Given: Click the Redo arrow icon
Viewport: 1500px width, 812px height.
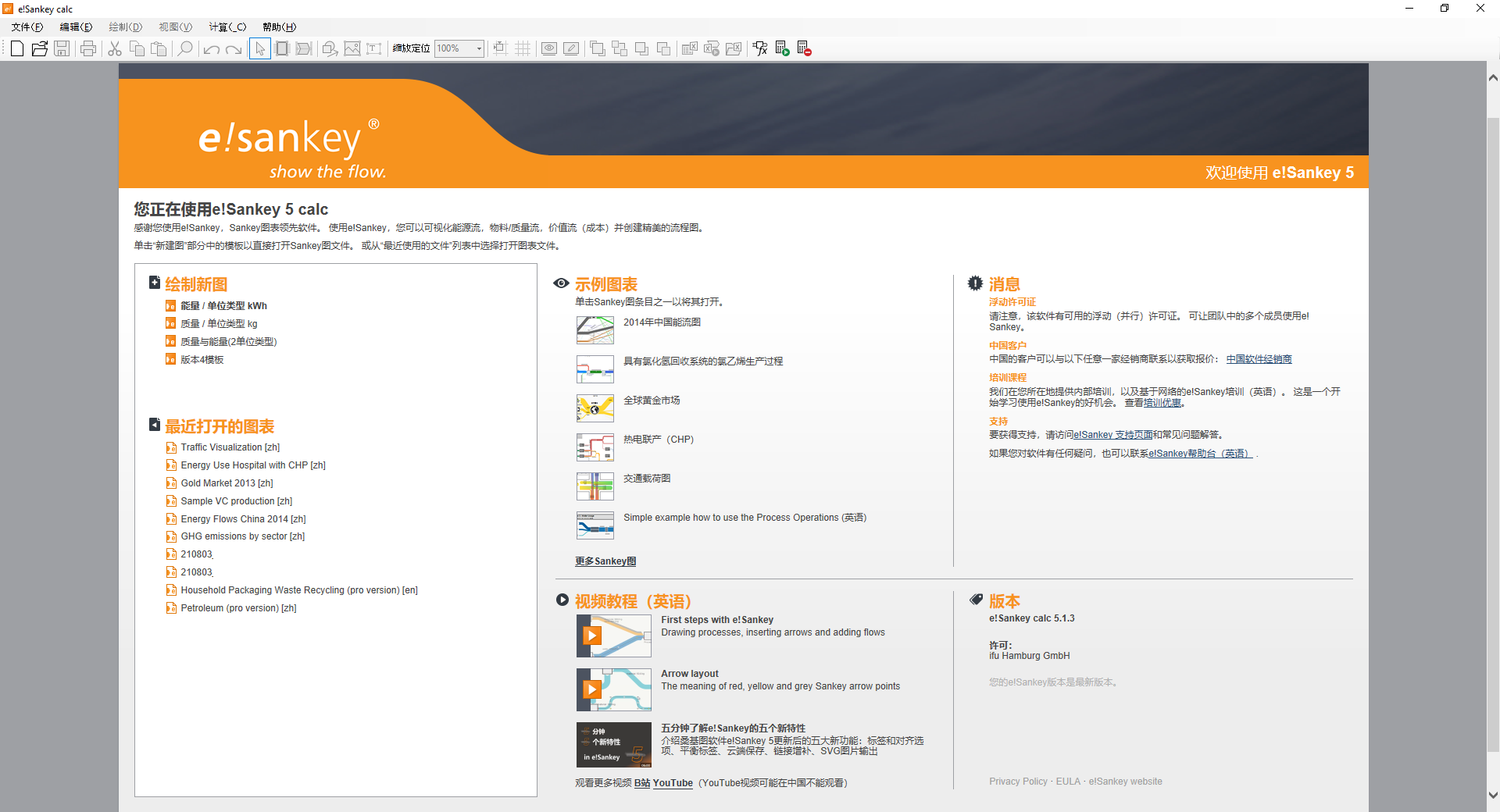Looking at the screenshot, I should [x=234, y=48].
